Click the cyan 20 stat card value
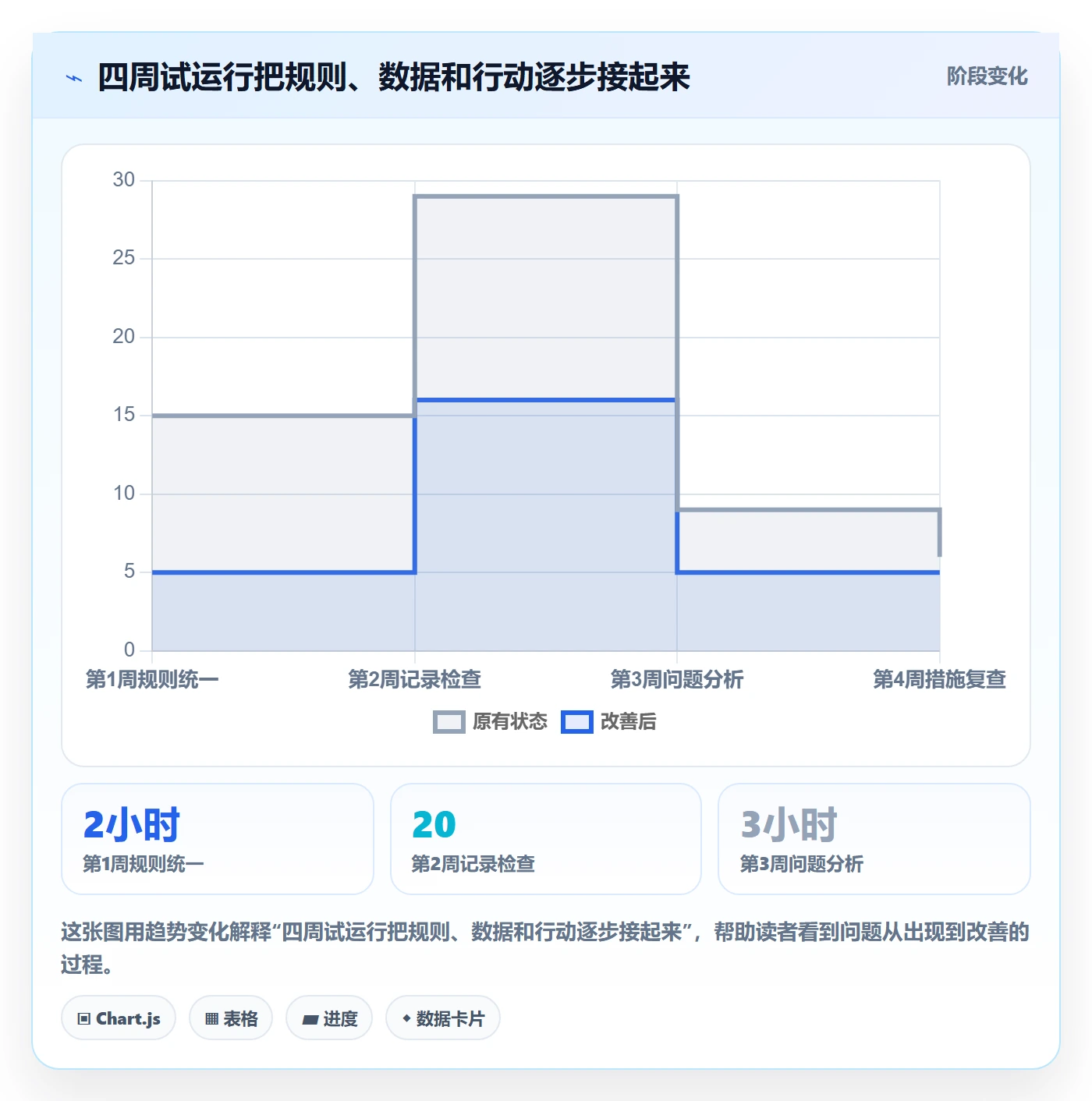Viewport: 1092px width, 1101px height. click(x=434, y=824)
